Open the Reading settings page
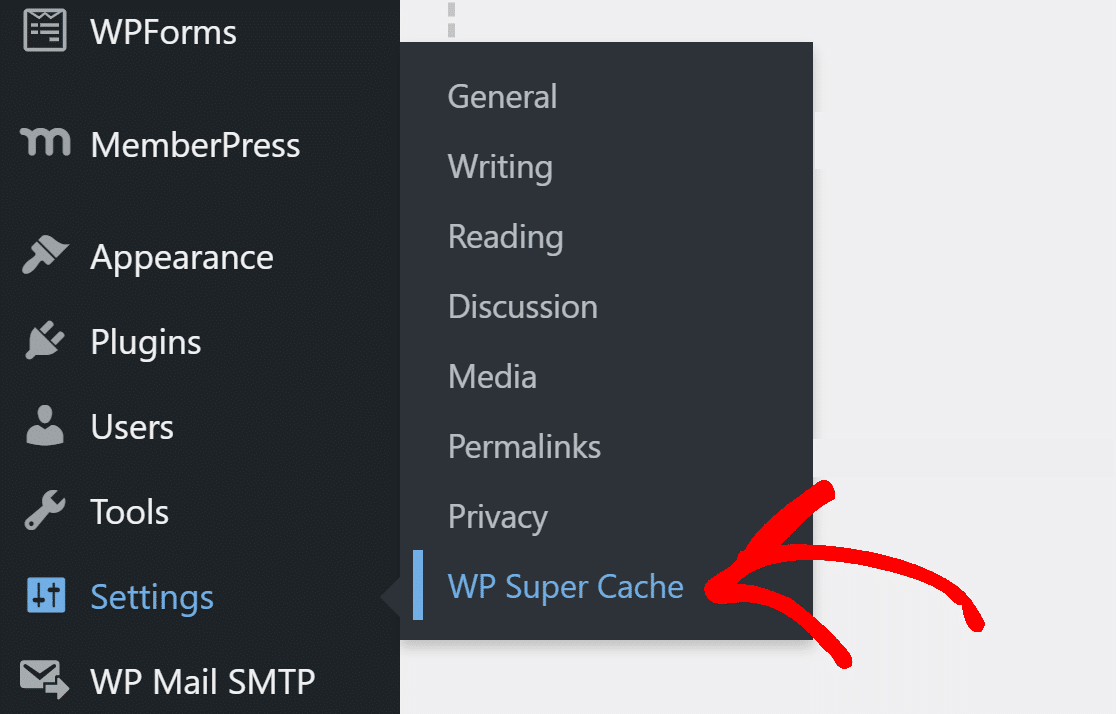The image size is (1116, 714). pos(505,237)
